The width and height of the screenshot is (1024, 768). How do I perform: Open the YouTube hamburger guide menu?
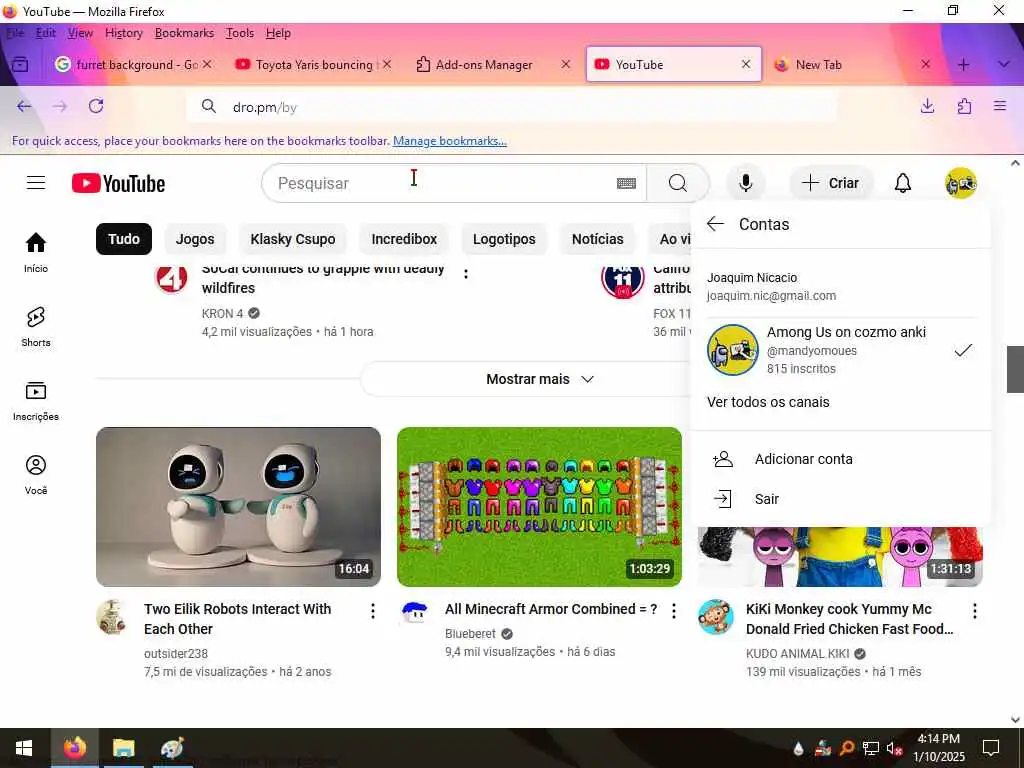pos(36,183)
